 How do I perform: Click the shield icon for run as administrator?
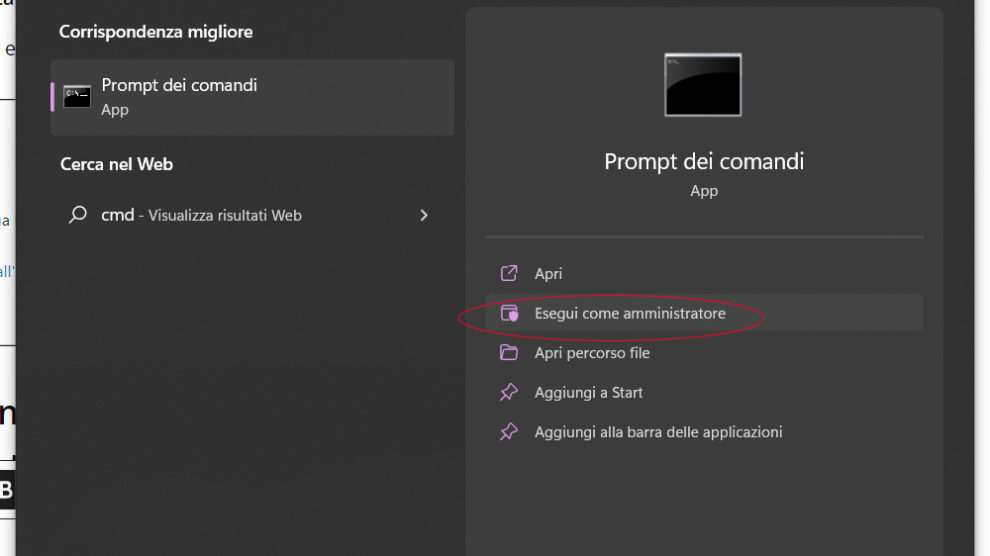coord(509,313)
